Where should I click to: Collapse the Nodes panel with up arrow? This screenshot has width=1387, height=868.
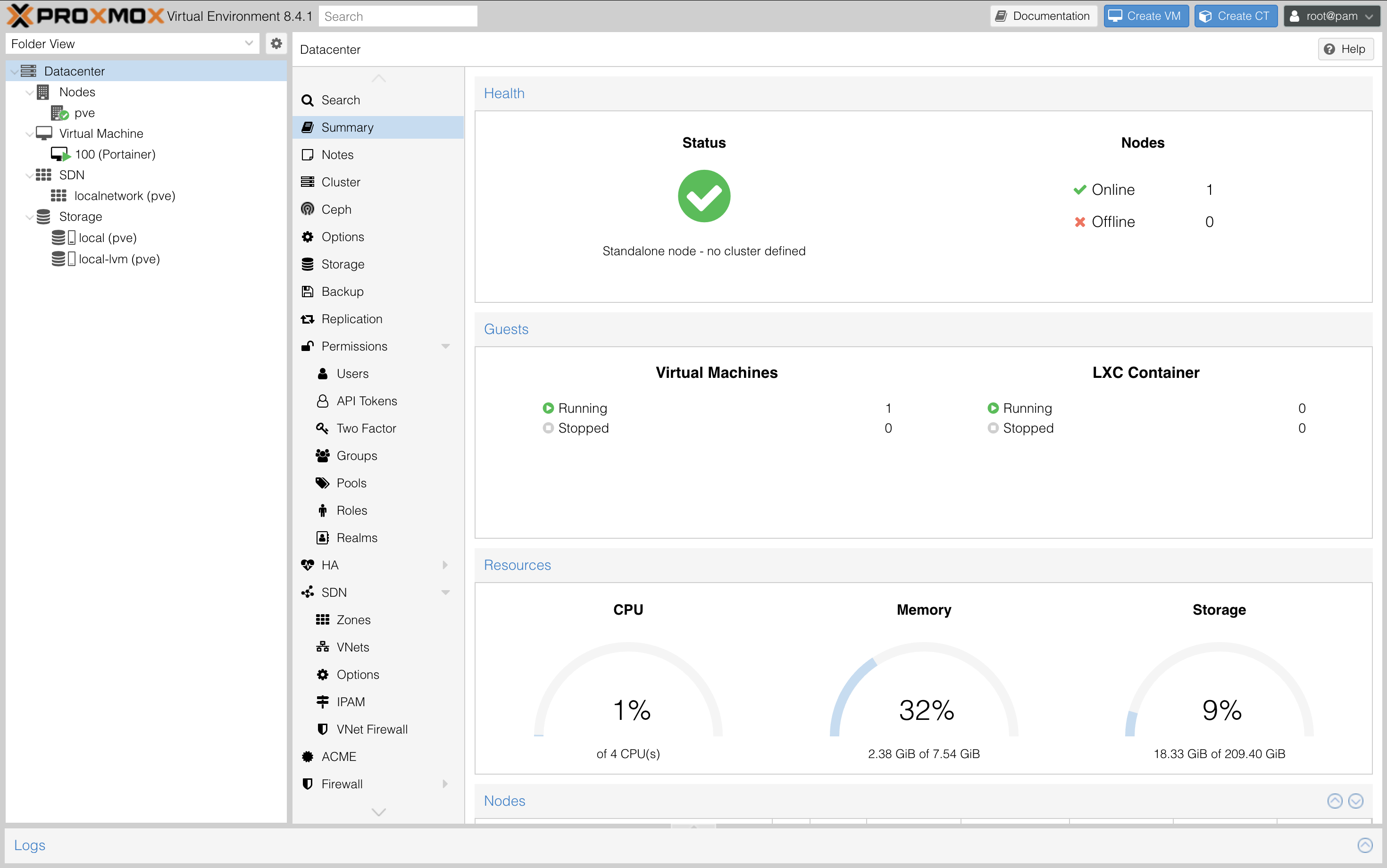point(1335,801)
